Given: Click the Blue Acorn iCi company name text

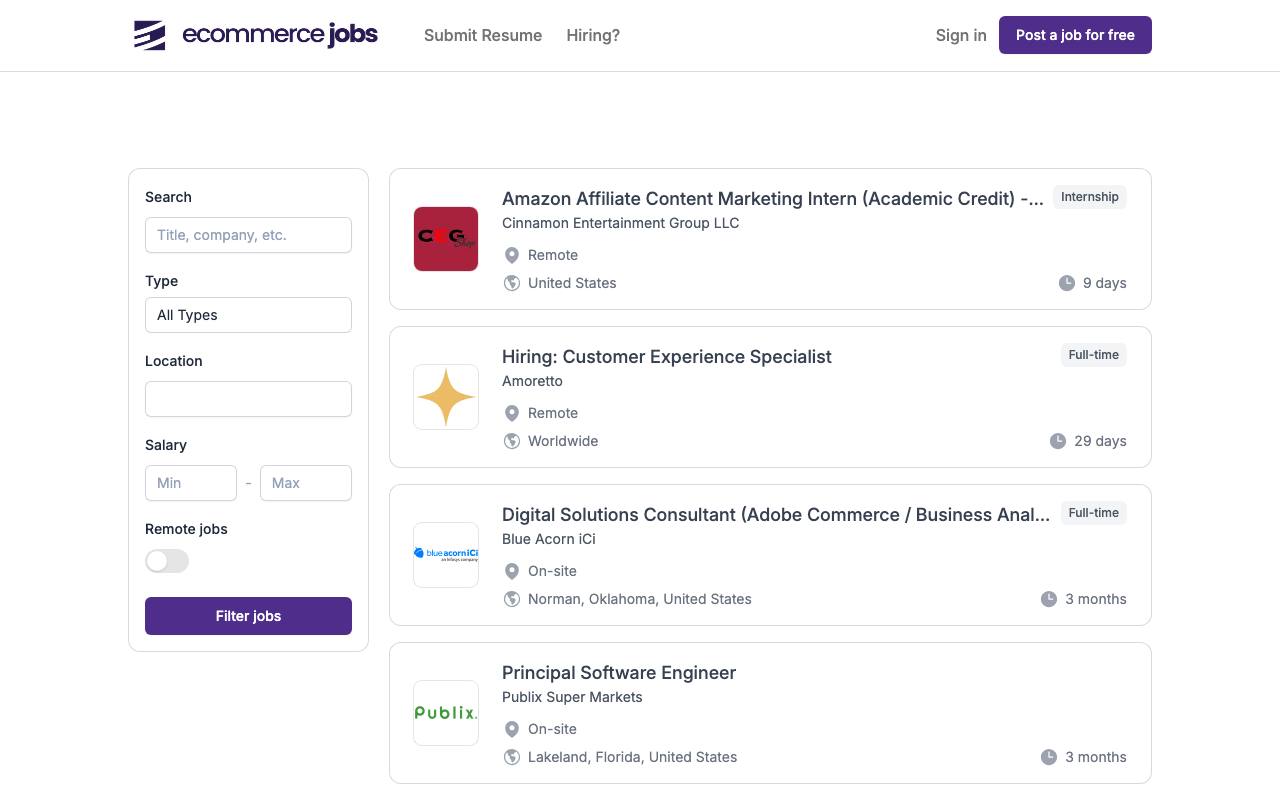Looking at the screenshot, I should 549,539.
